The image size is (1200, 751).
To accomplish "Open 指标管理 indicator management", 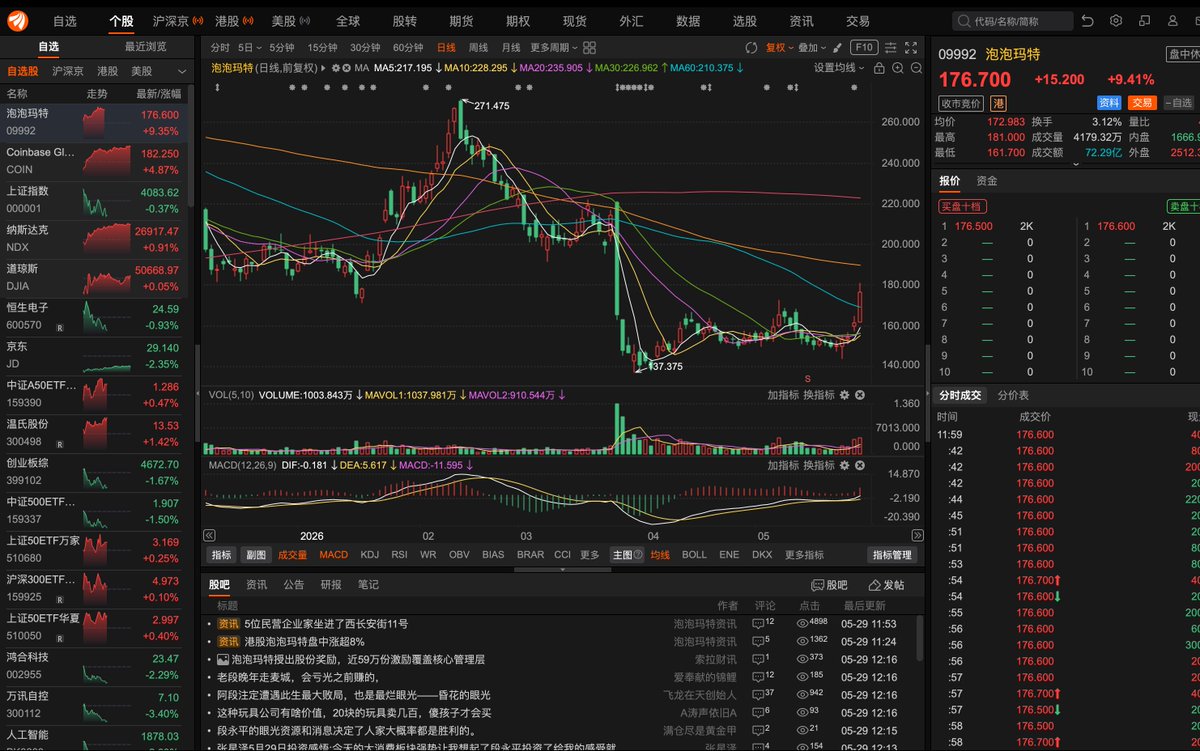I will click(x=891, y=554).
